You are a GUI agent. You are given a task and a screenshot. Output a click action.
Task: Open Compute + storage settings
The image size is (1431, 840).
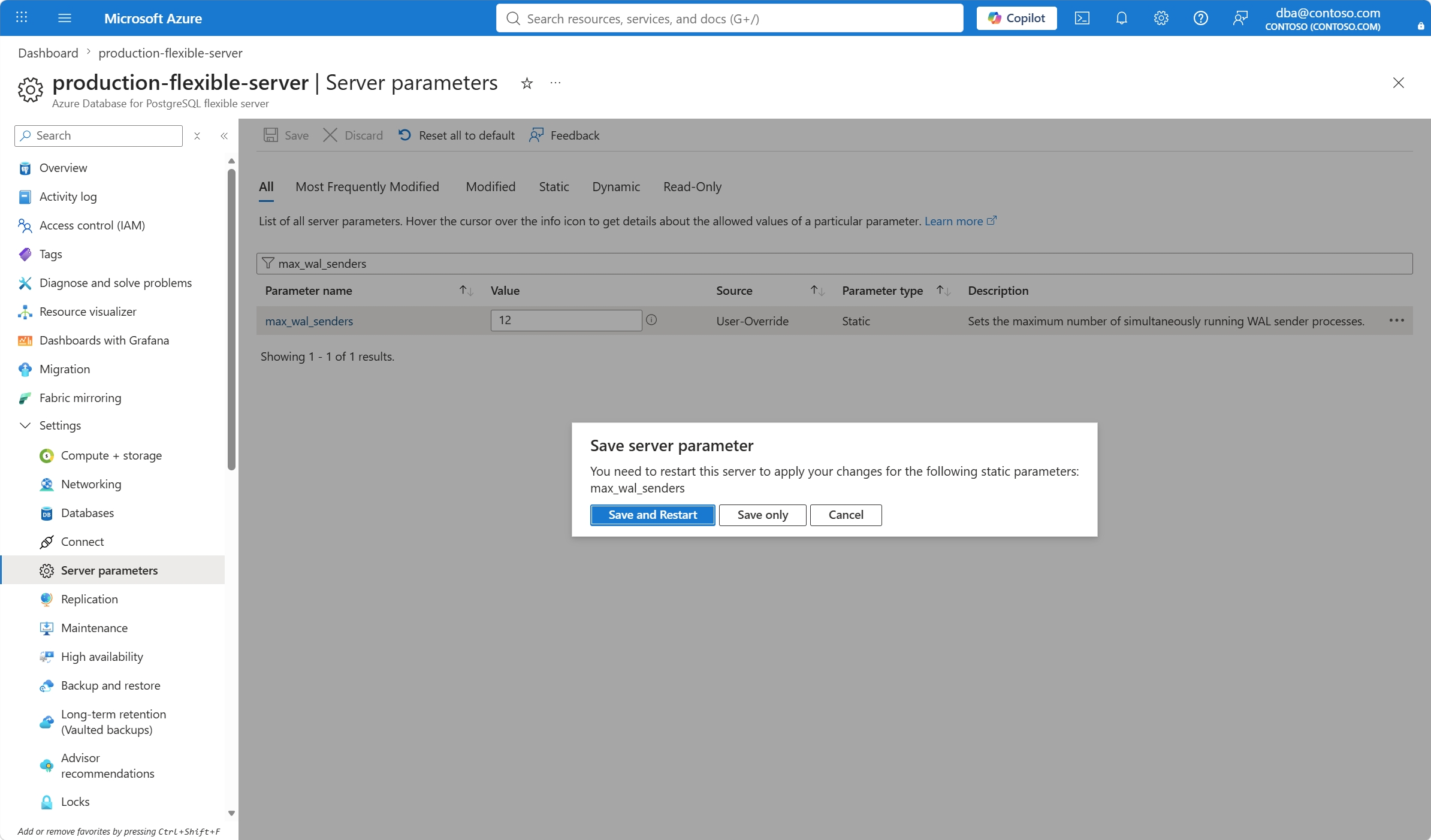[x=111, y=455]
